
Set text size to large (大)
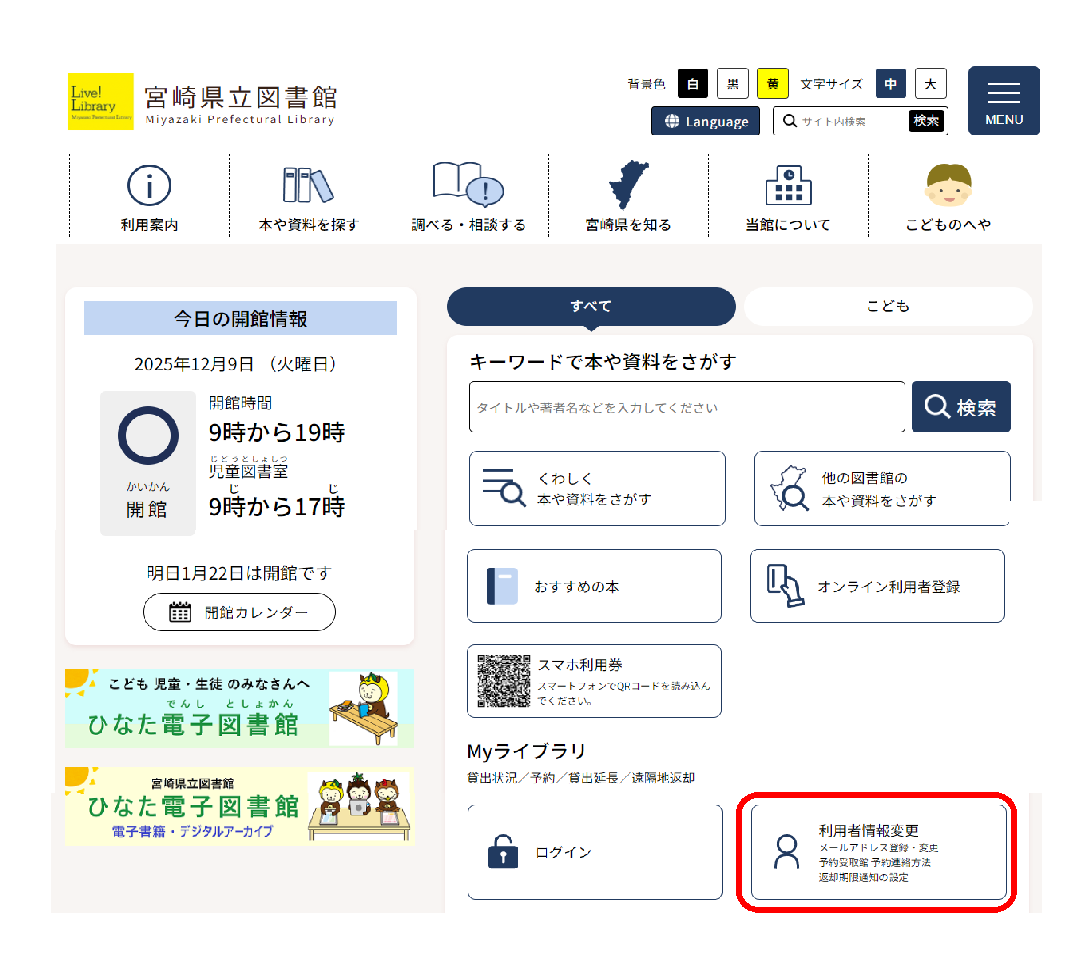930,84
